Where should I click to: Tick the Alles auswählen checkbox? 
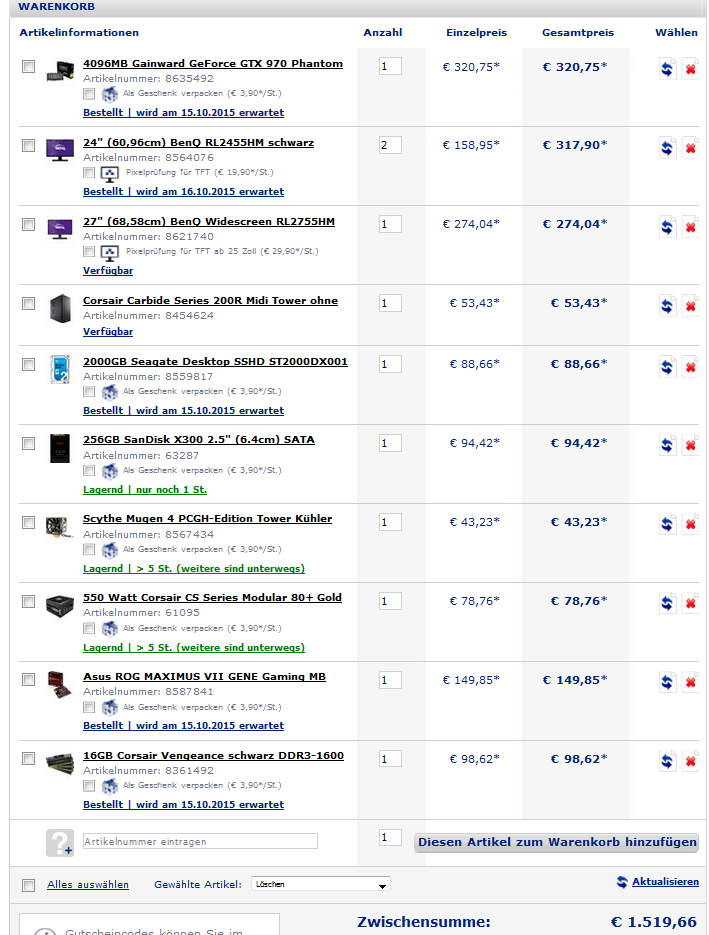(28, 885)
